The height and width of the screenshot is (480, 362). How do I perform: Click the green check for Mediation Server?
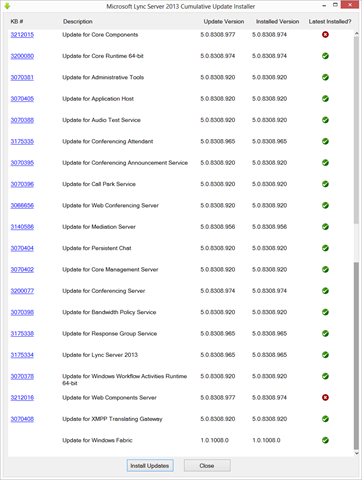325,227
